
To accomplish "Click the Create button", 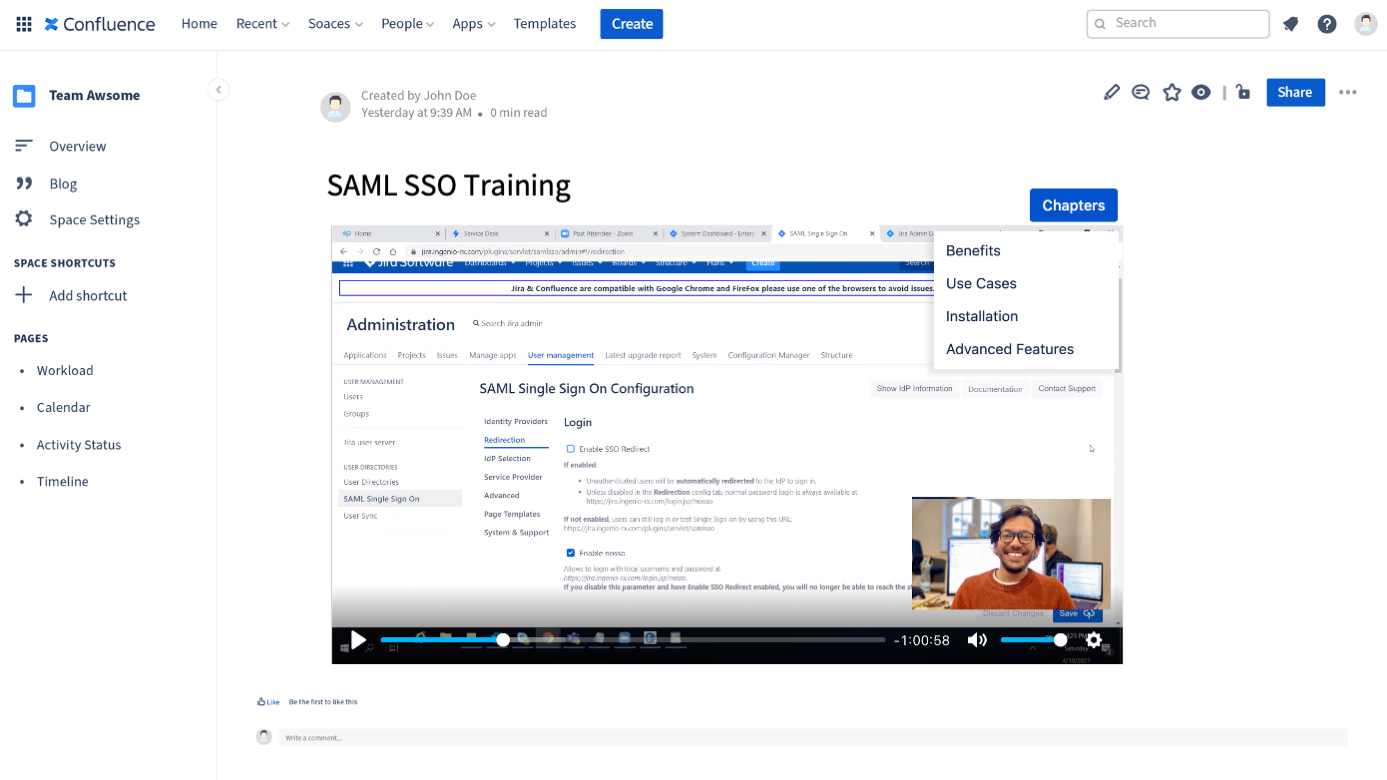I will 632,24.
